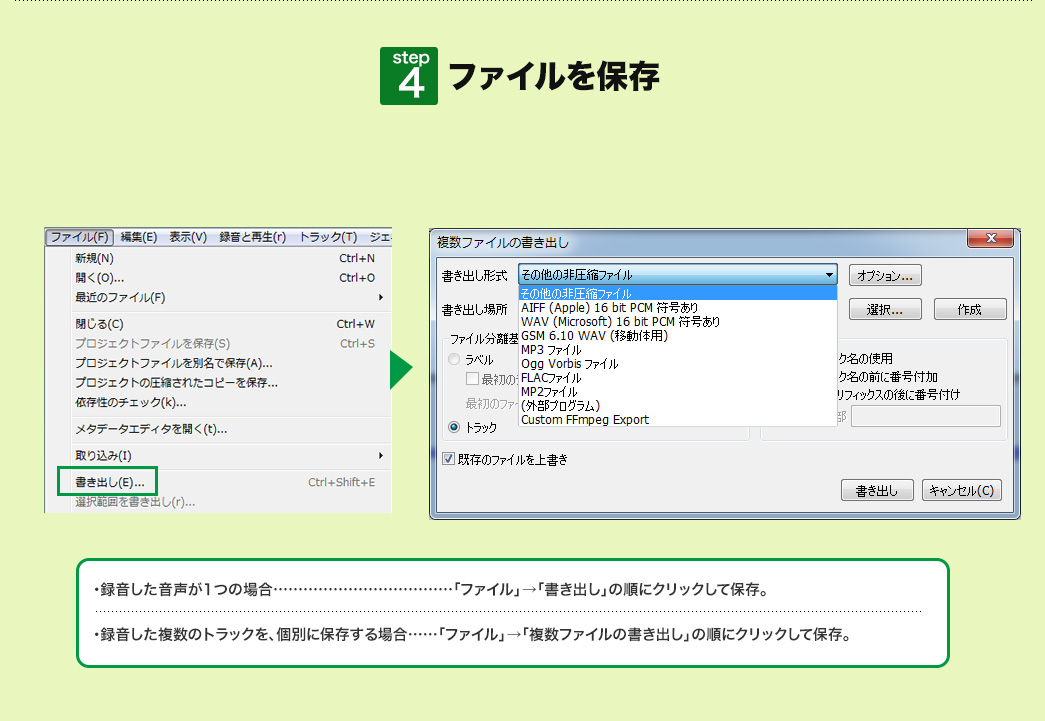Select Custom FFmpeg Export option
Viewport: 1045px width, 721px height.
click(677, 419)
